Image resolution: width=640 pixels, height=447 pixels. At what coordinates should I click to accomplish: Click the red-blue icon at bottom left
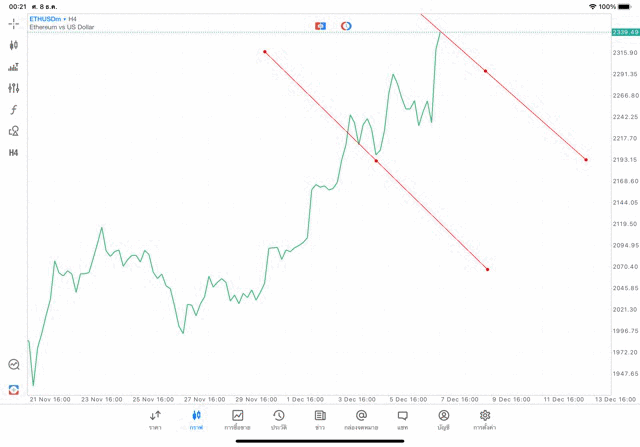[x=14, y=389]
